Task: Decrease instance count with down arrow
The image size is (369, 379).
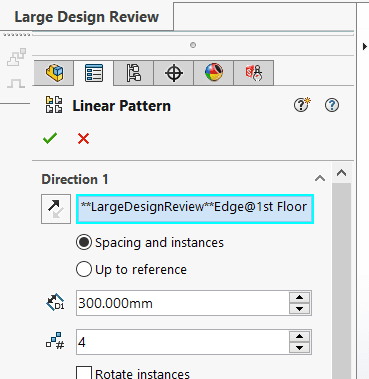Action: [300, 348]
